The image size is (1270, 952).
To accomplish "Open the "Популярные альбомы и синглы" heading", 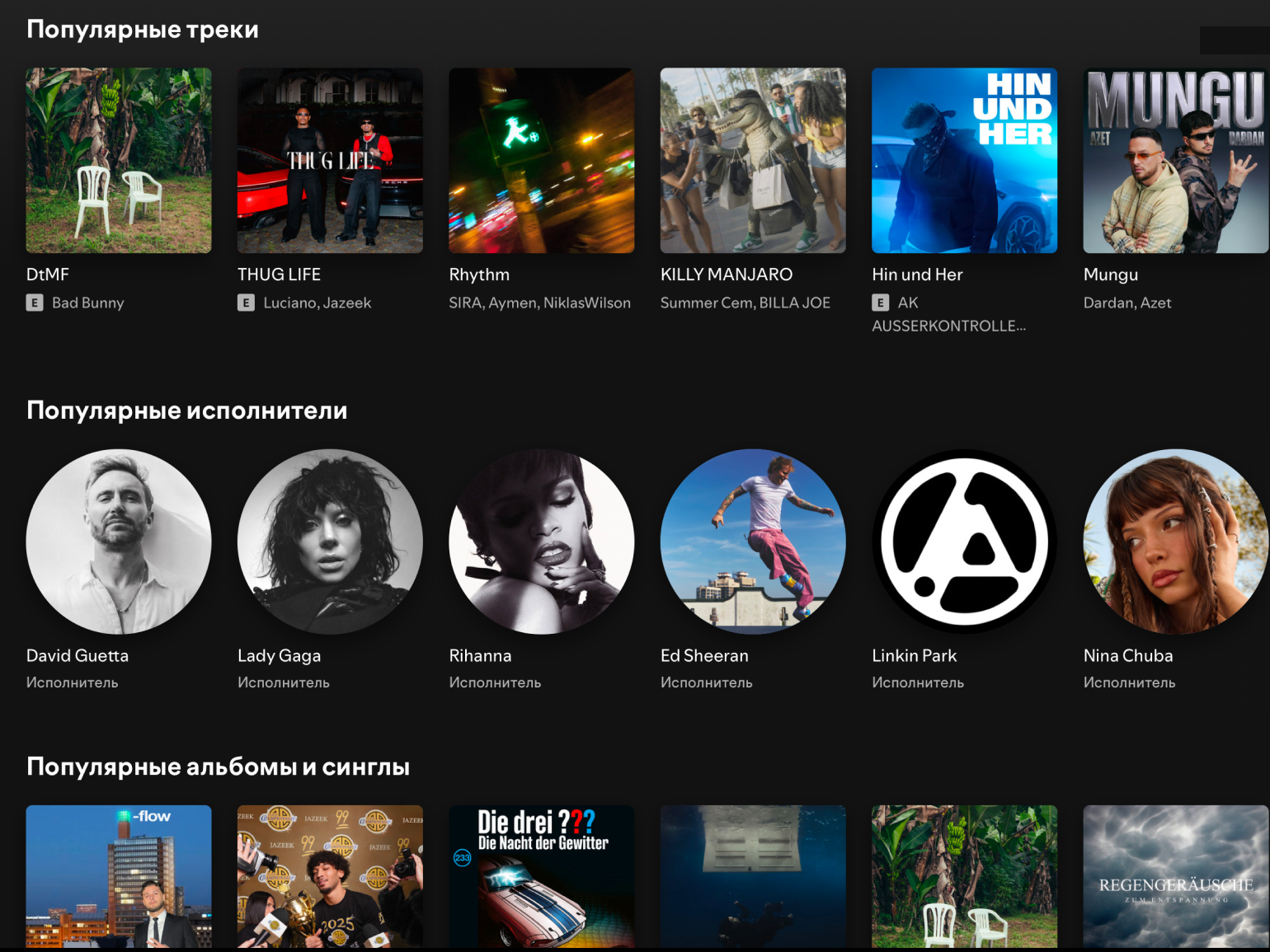I will click(x=219, y=767).
